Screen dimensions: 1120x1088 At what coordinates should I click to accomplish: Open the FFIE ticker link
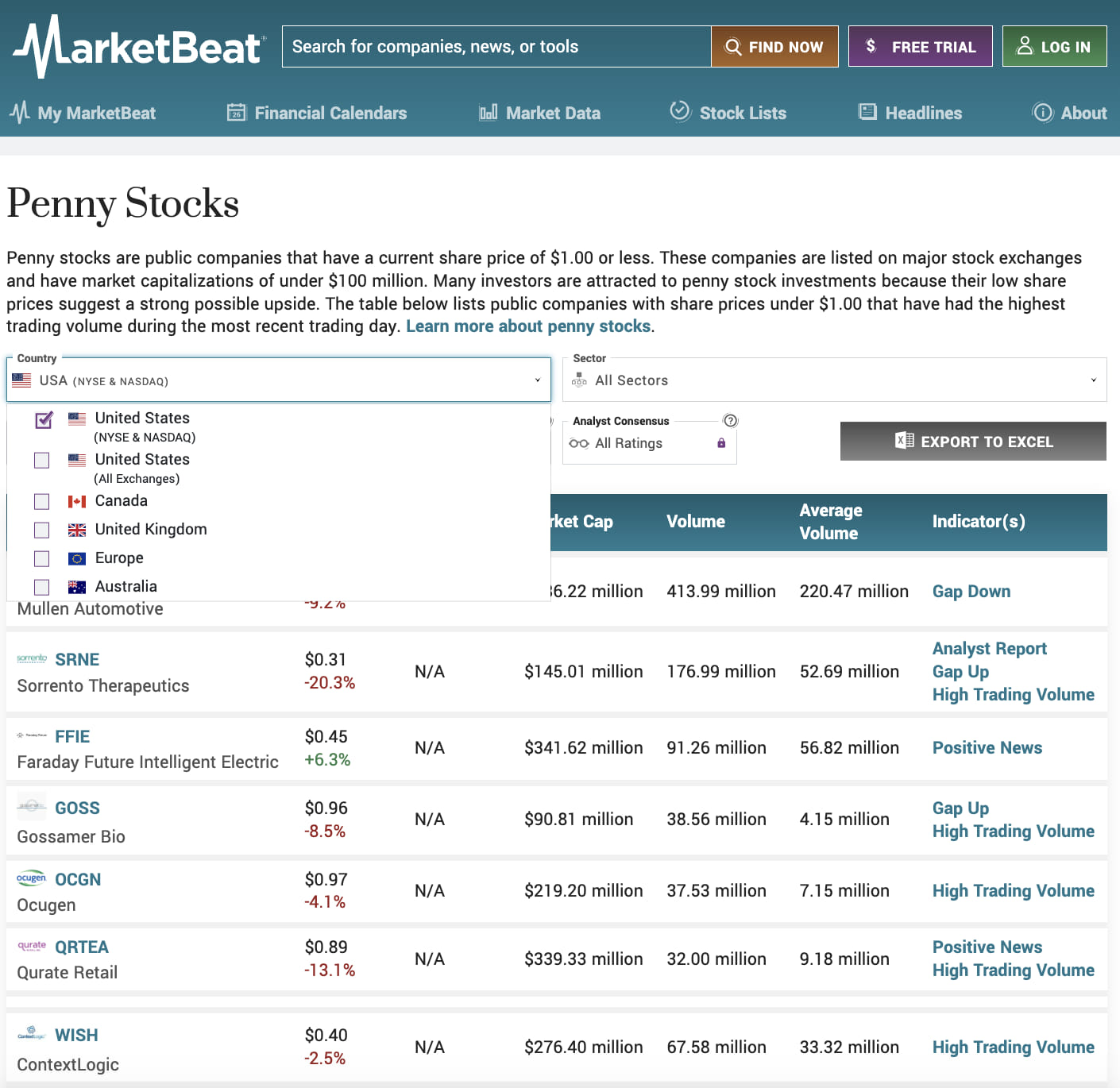[x=72, y=736]
